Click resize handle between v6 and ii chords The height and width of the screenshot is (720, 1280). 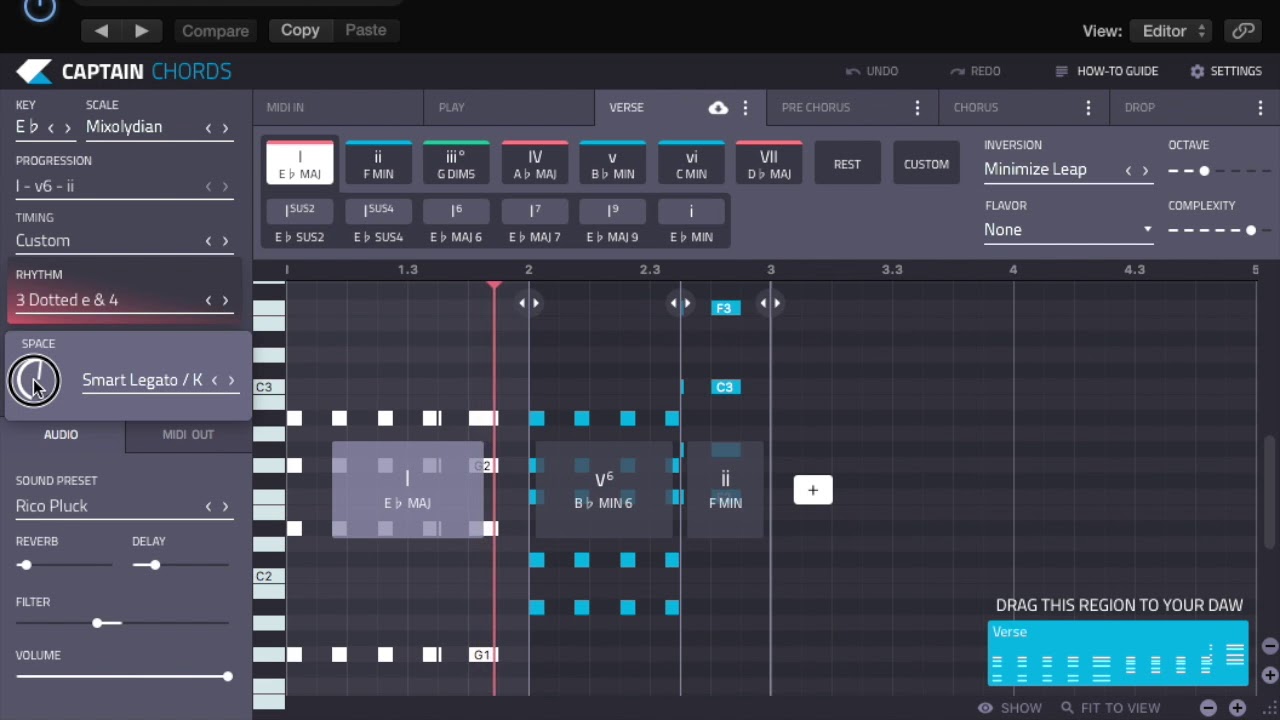coord(681,303)
